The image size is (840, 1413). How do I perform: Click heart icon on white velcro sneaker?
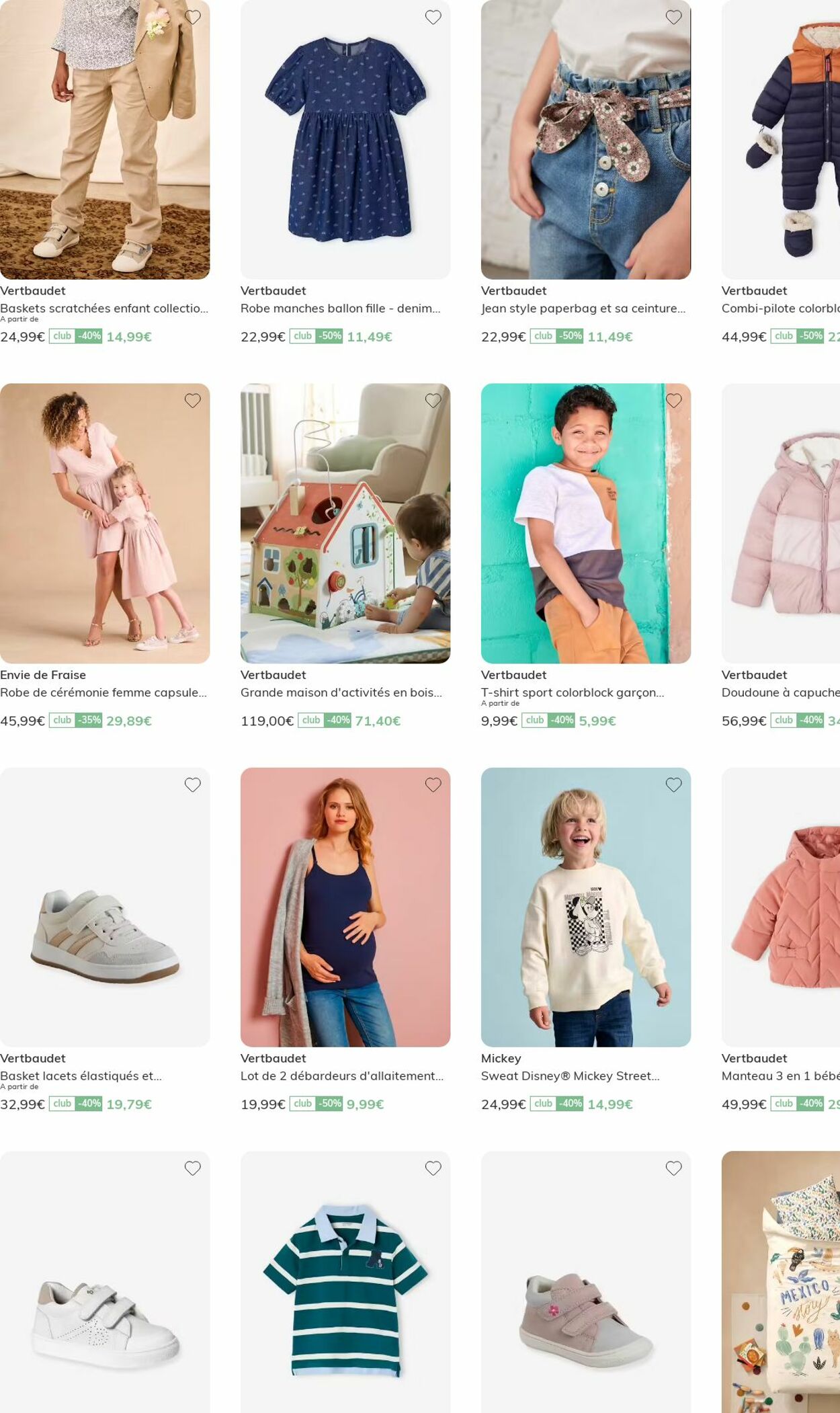coord(193,1168)
